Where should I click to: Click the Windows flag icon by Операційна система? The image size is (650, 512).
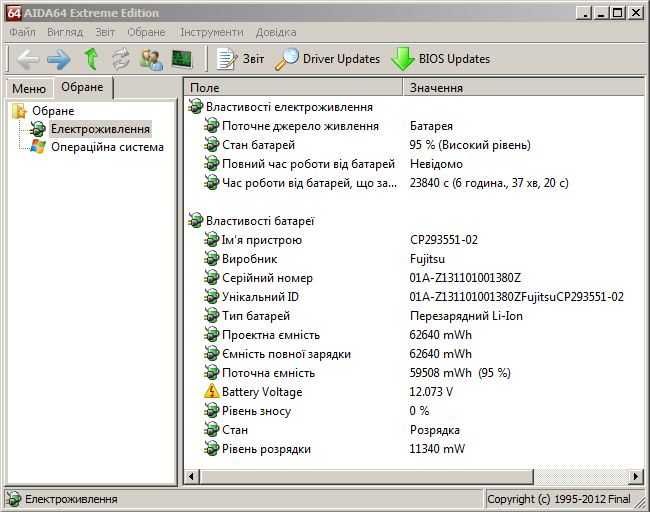tap(38, 147)
